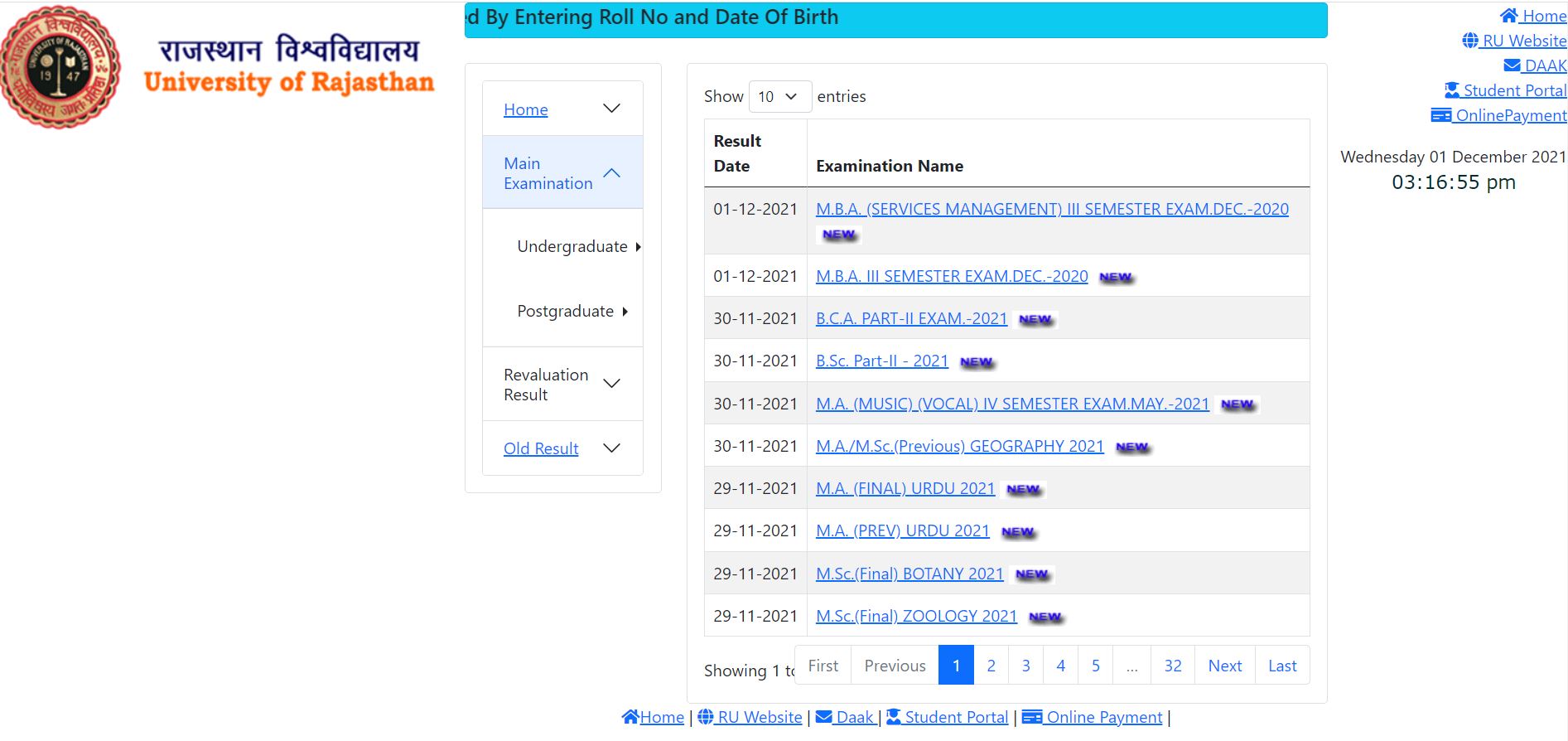1568x741 pixels.
Task: Open M.A. (MUSIC) (VOCAL) IV Semester result
Action: point(1012,404)
